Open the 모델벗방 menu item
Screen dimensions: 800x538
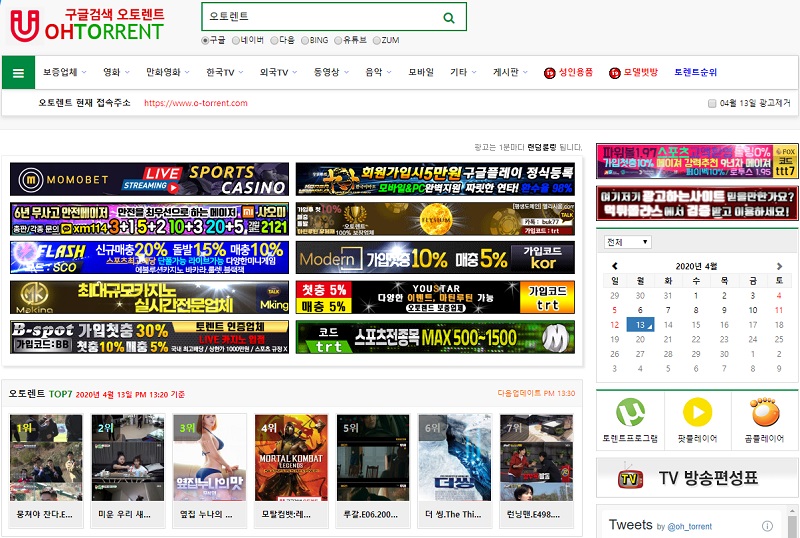click(x=633, y=72)
